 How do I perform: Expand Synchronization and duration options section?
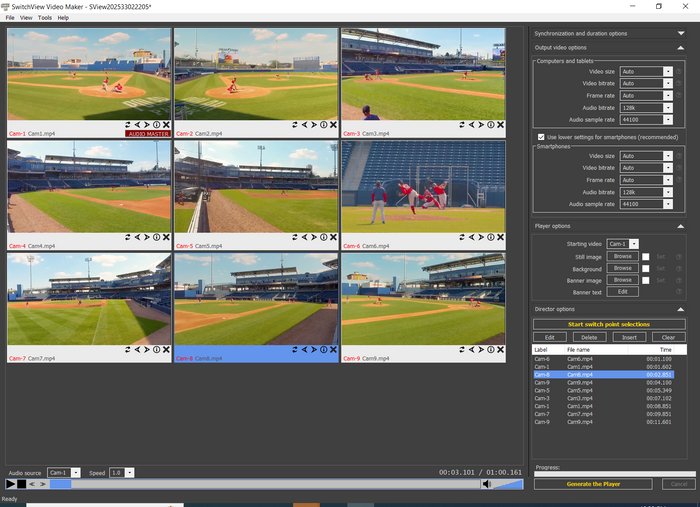pyautogui.click(x=681, y=33)
